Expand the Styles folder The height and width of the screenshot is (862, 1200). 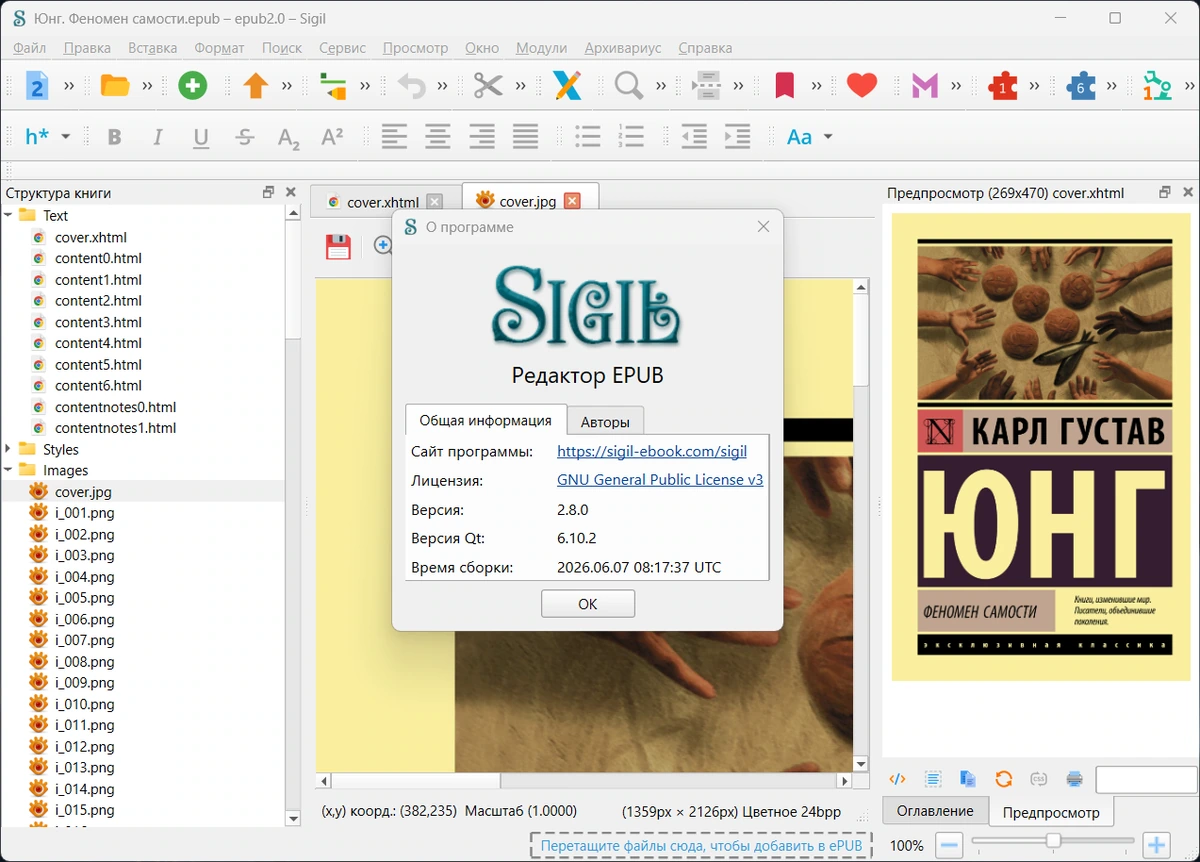click(x=9, y=449)
